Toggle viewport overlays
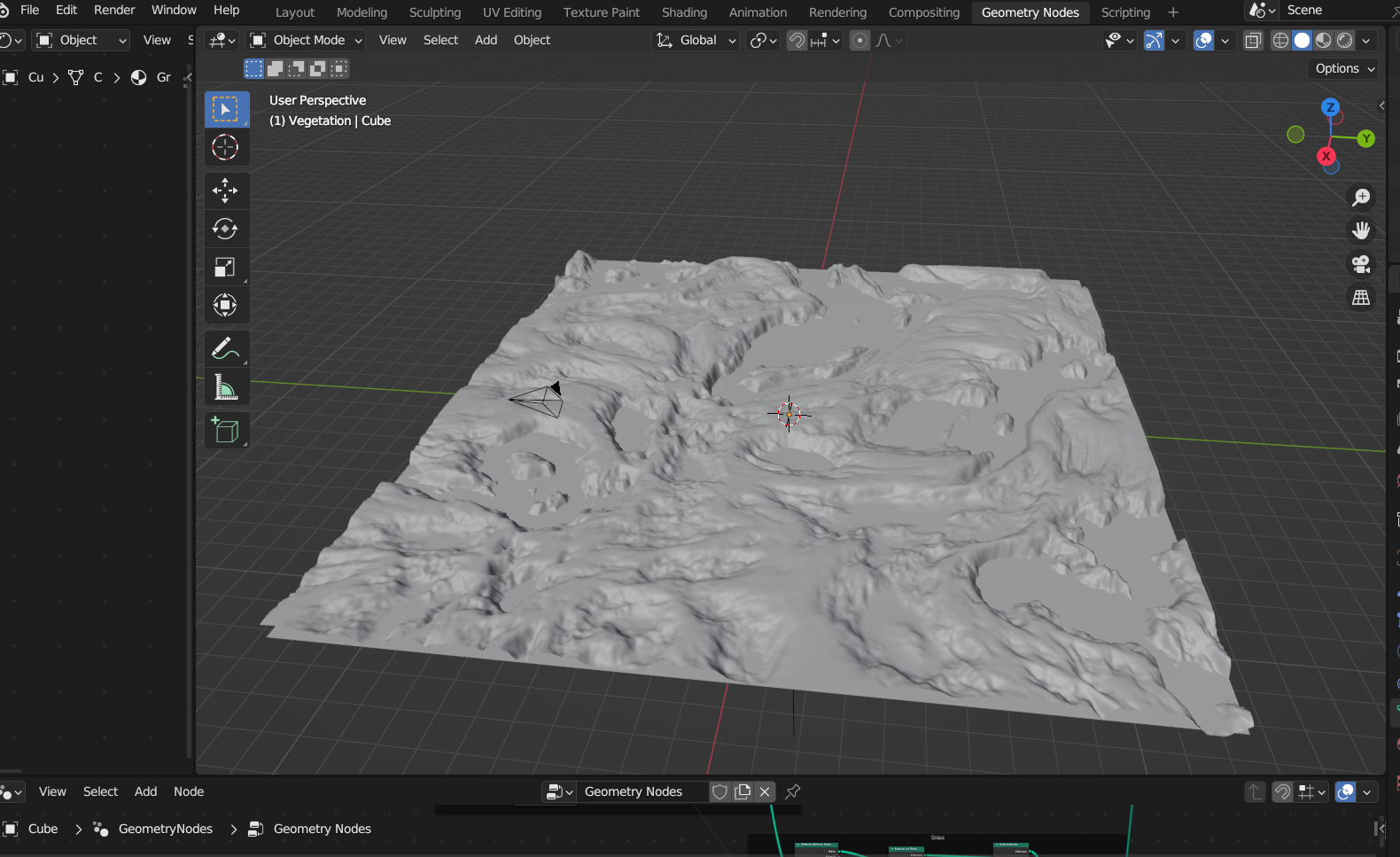The image size is (1400, 857). coord(1203,41)
